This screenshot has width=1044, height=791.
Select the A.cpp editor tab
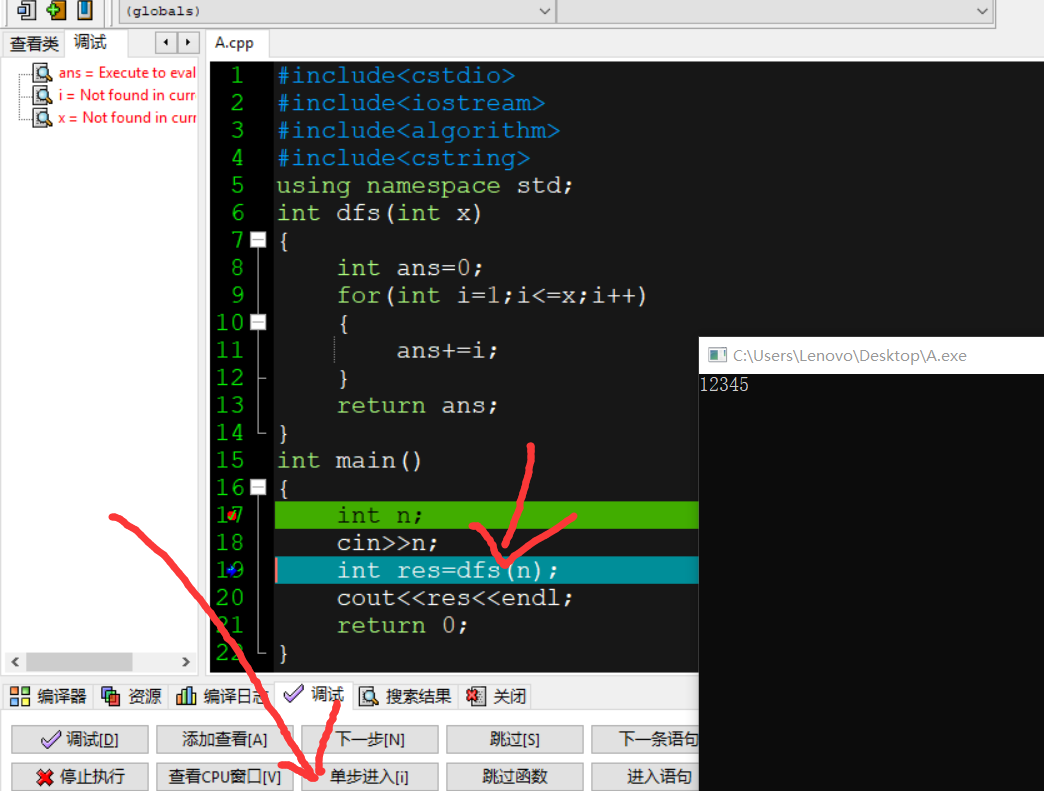point(234,43)
